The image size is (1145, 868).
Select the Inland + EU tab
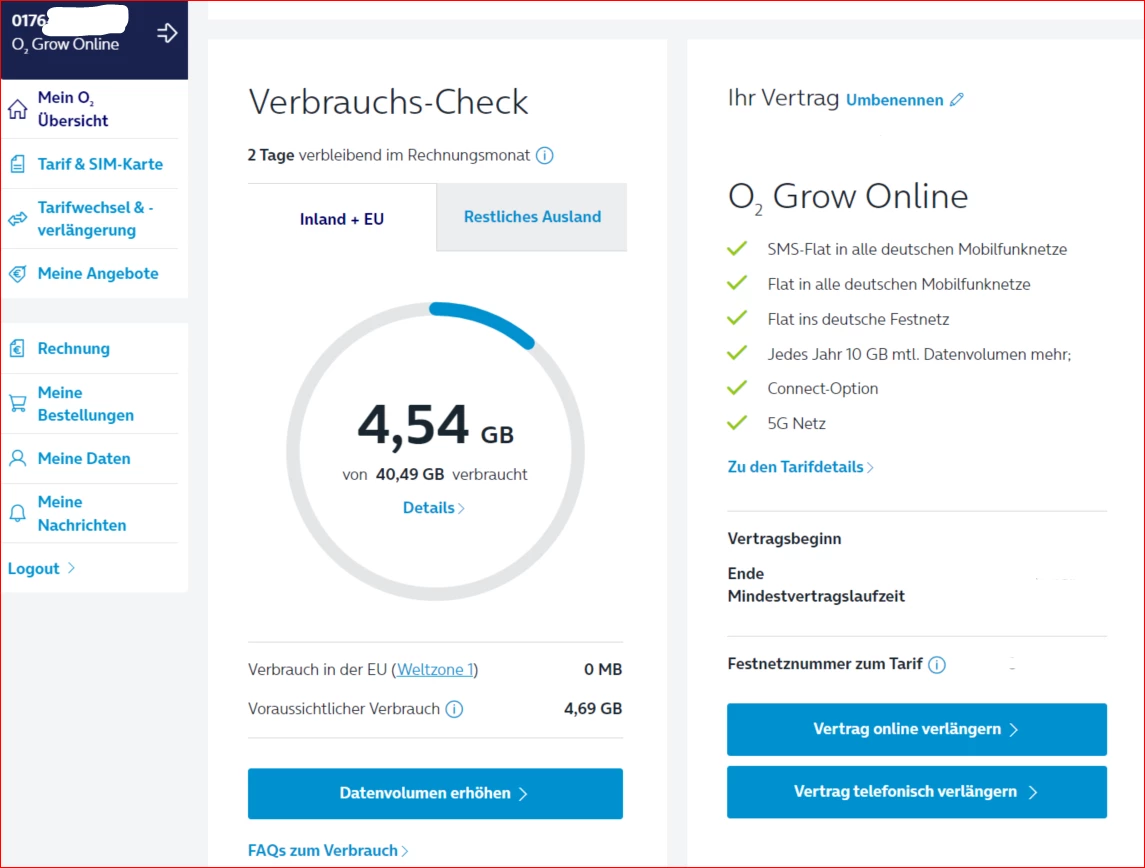(342, 218)
